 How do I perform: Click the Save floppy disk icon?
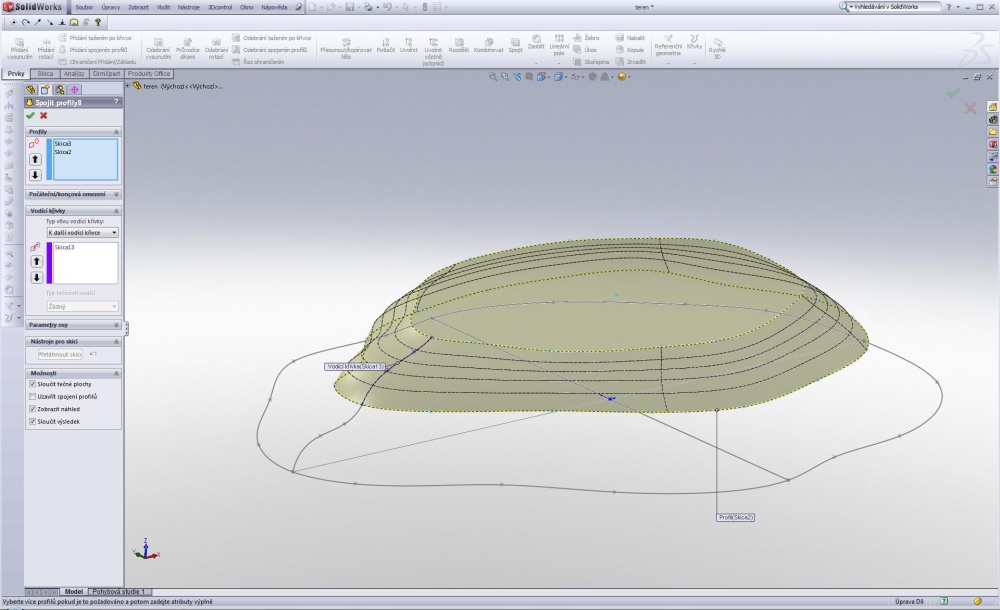(x=349, y=7)
